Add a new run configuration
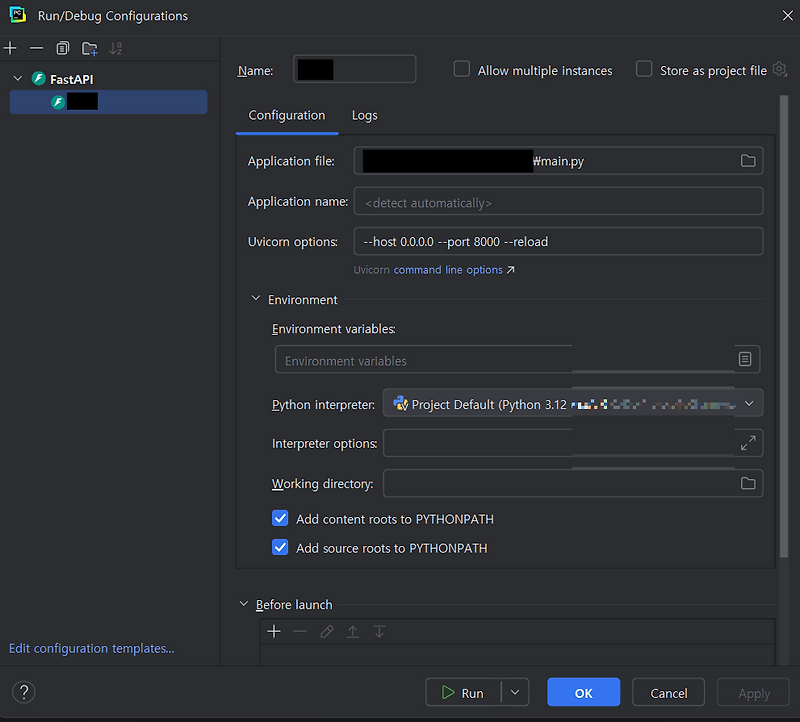Viewport: 800px width, 722px height. tap(10, 47)
